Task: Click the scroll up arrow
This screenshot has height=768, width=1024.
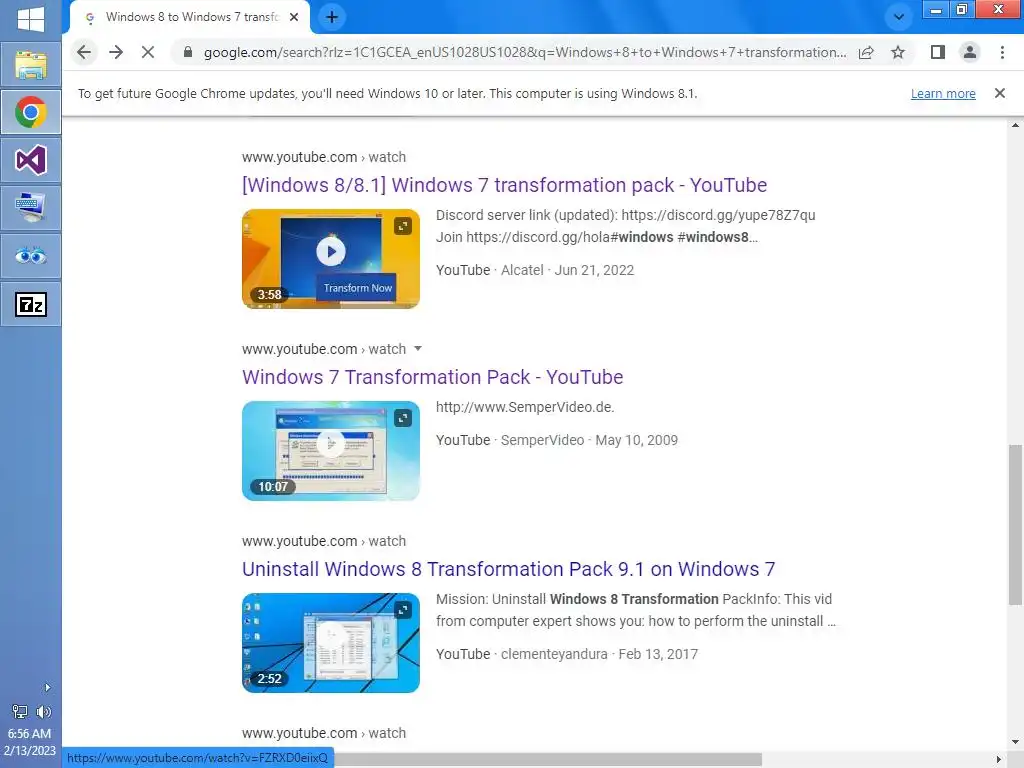Action: (x=1015, y=125)
